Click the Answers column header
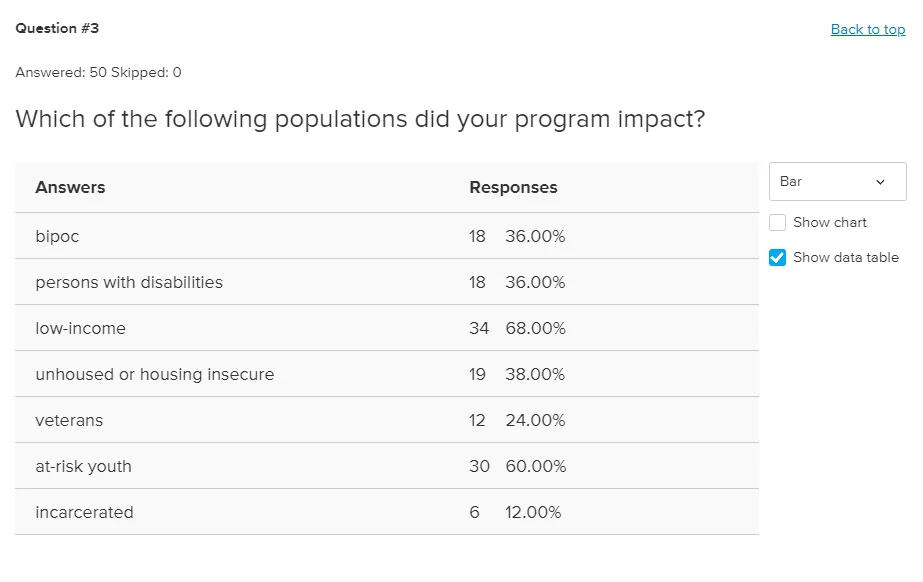This screenshot has height=582, width=923. [70, 187]
